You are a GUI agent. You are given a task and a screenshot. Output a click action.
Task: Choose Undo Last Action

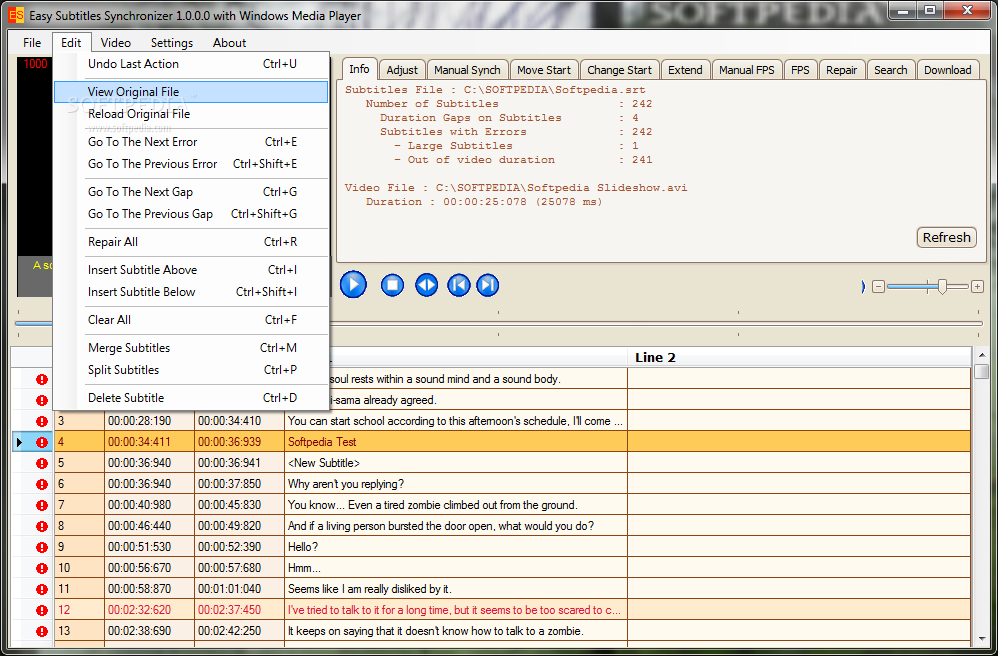(x=191, y=64)
